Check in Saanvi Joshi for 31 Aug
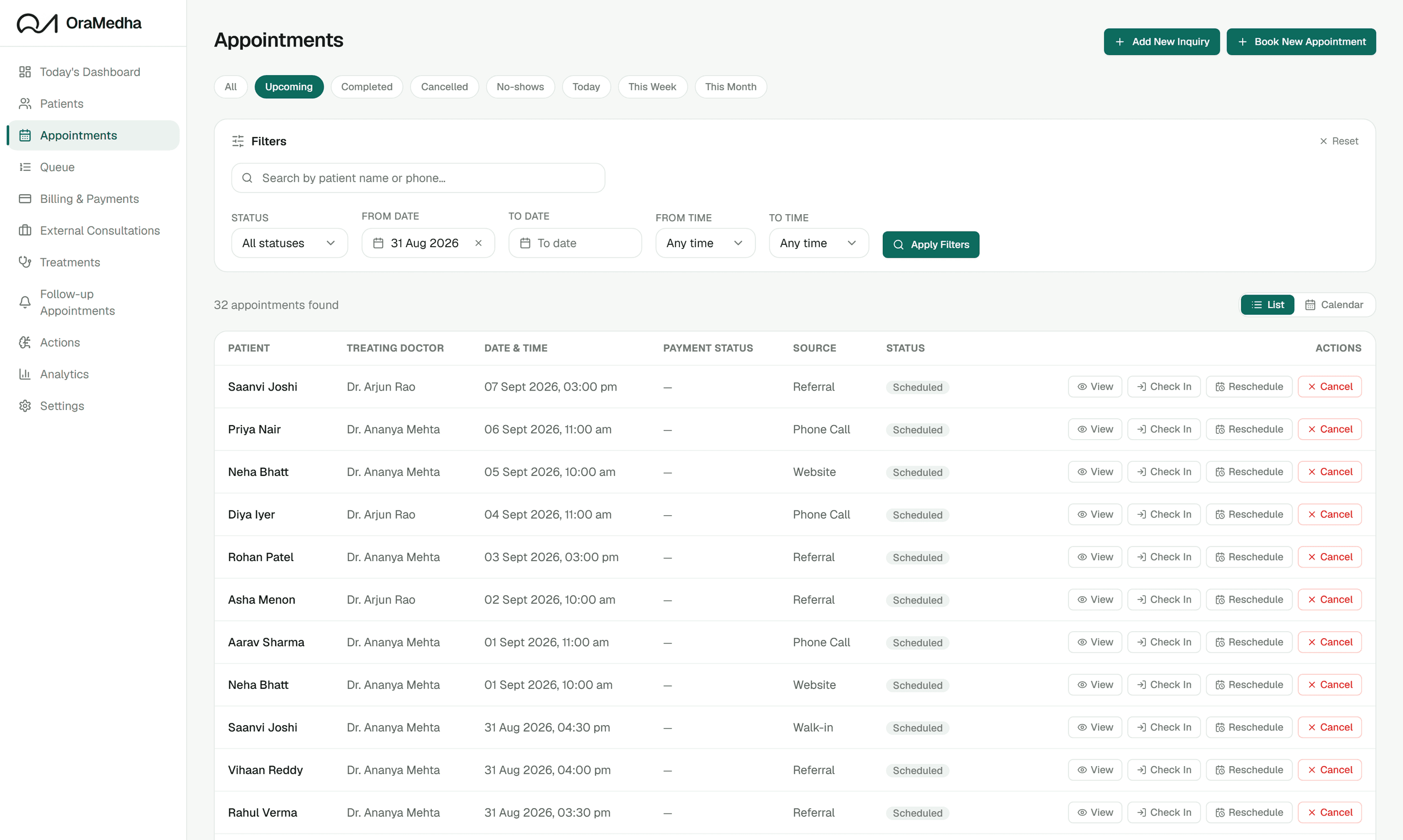 (1164, 727)
